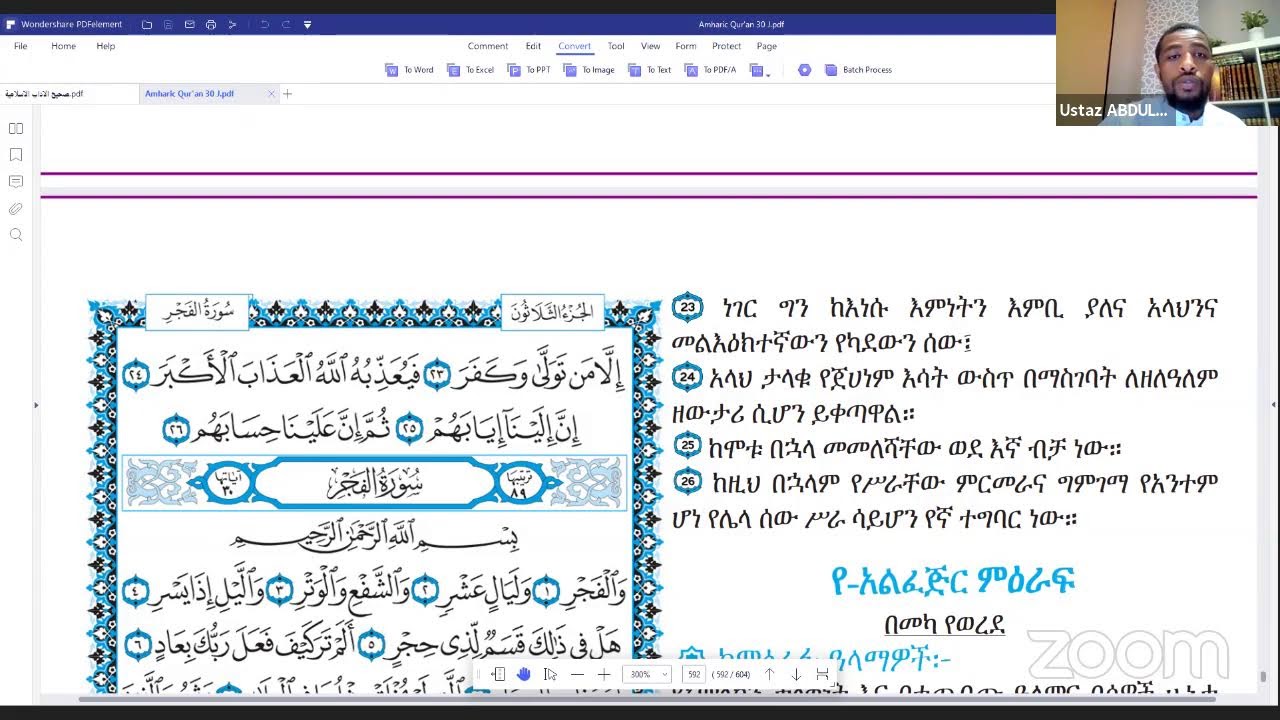Expand the left sidebar panel arrow
Screen dimensions: 1280x720
pyautogui.click(x=36, y=405)
